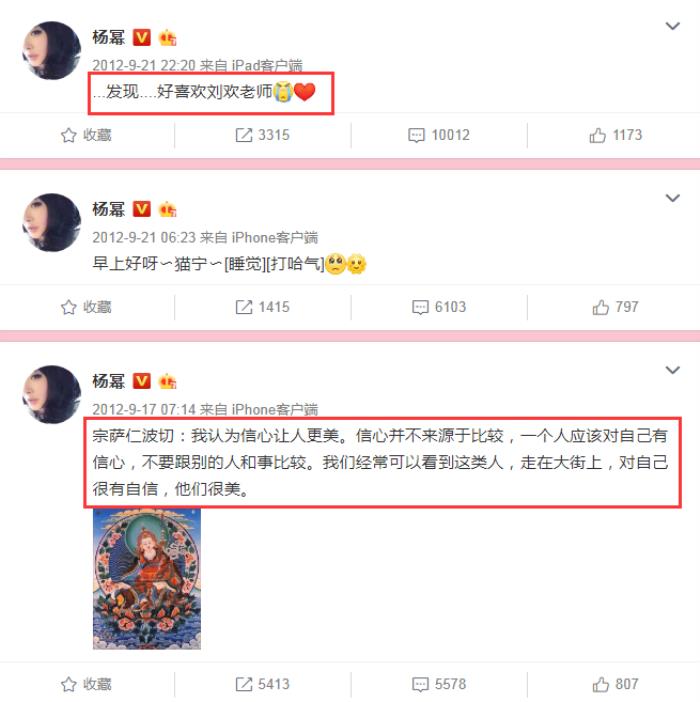Expand options chevron on 22:20 iPad post
Viewport: 700px width, 702px height.
click(673, 26)
